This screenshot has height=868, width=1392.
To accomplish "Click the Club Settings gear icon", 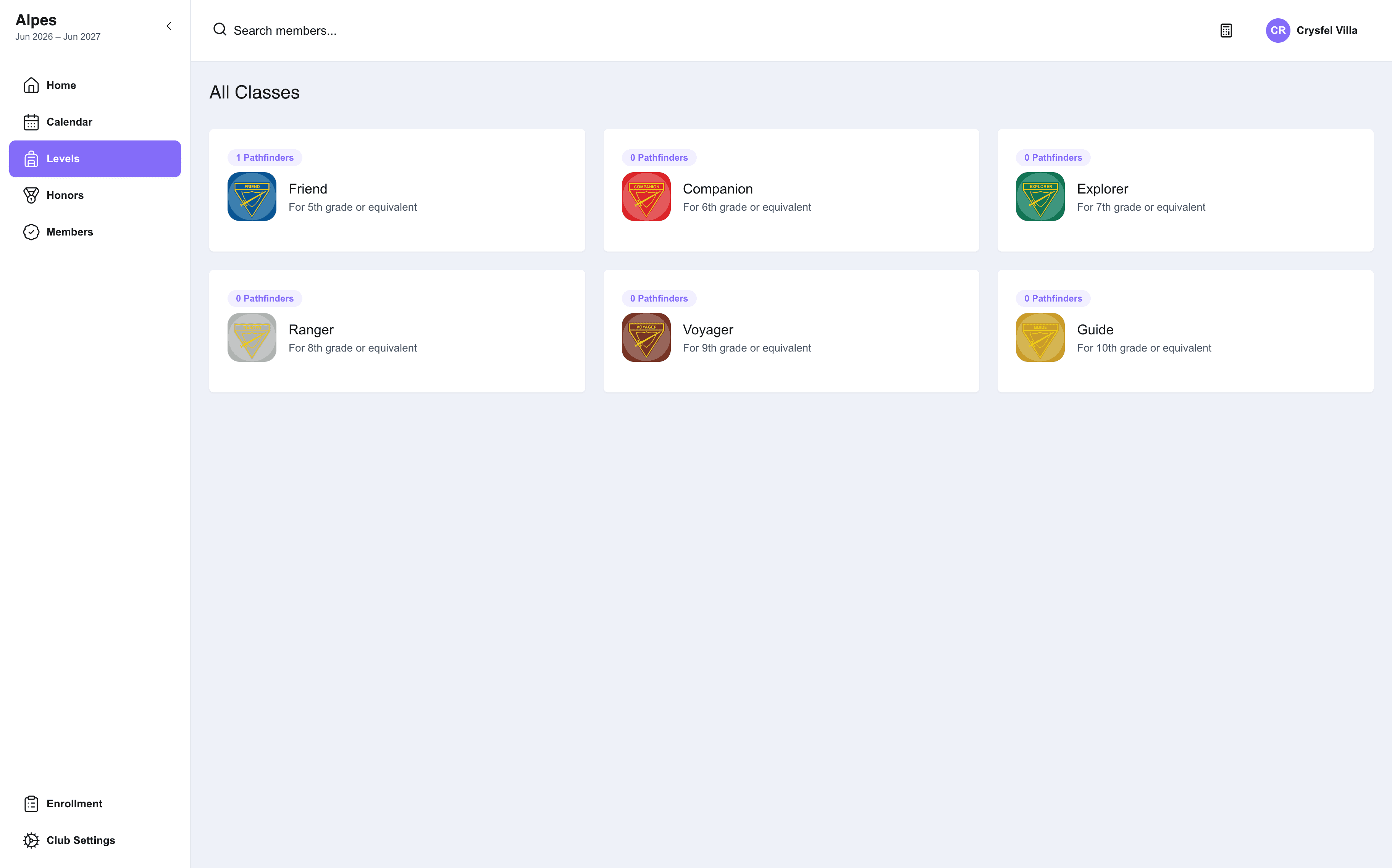I will coord(31,841).
